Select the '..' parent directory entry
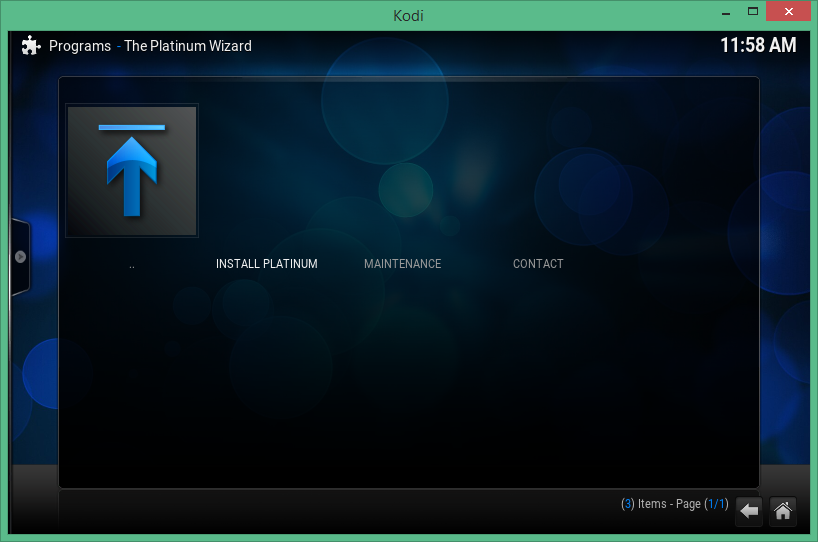818x542 pixels. coord(132,266)
